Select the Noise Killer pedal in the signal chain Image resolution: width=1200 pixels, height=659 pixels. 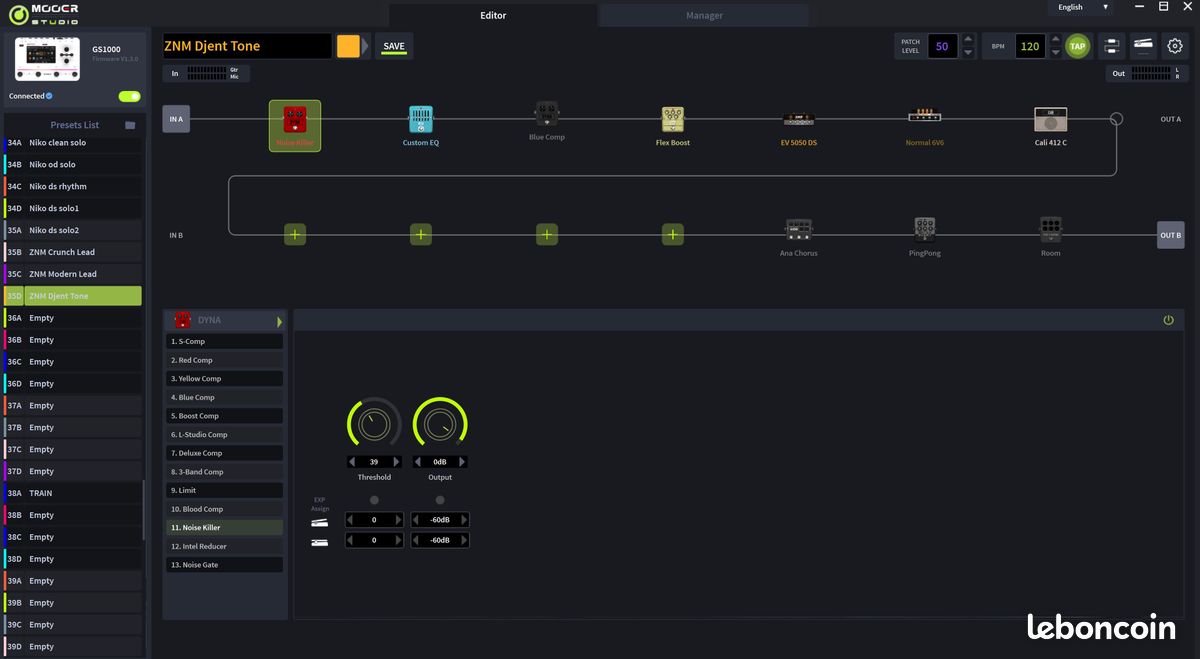pos(294,125)
